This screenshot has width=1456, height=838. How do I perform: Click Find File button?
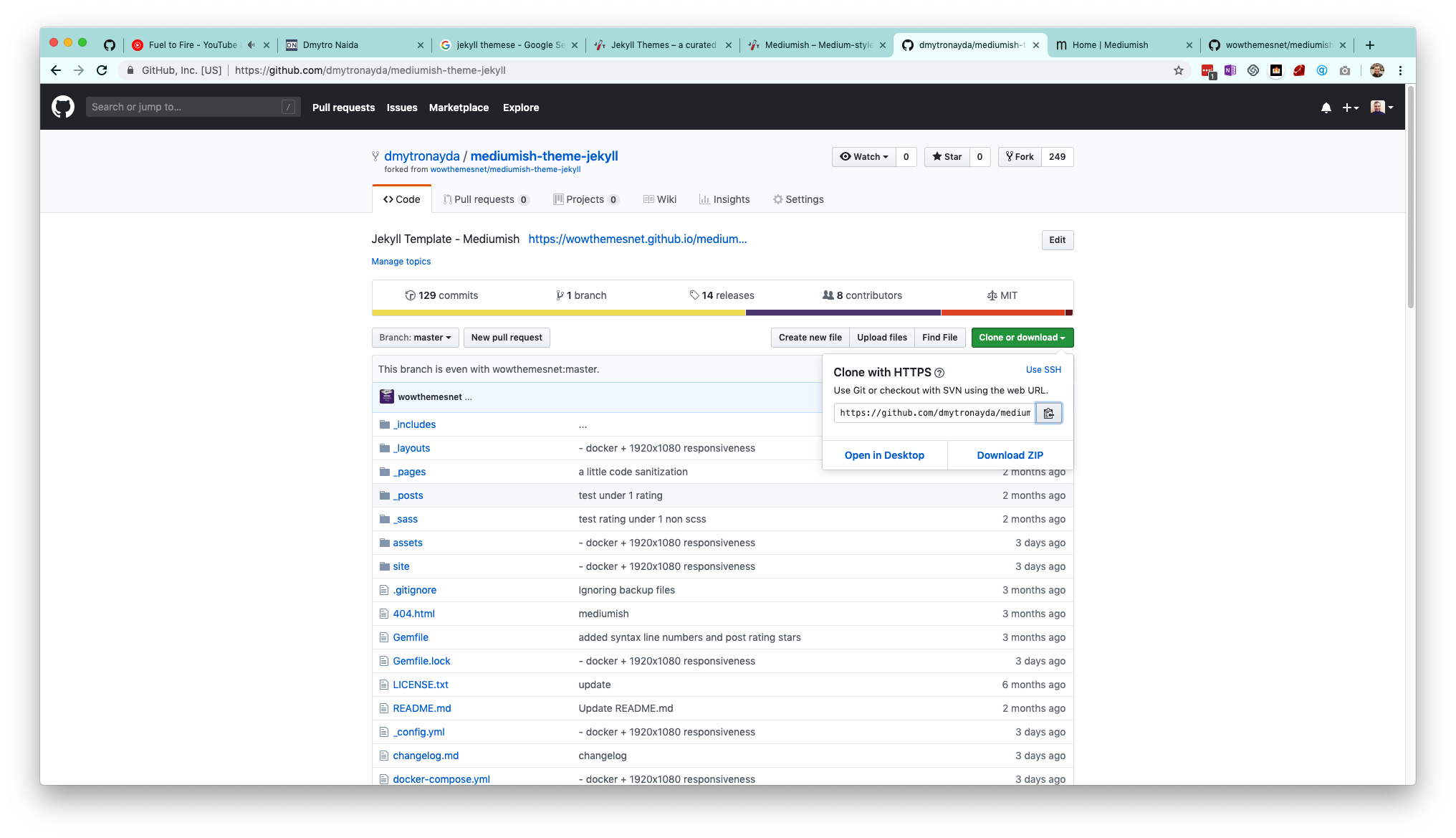940,338
